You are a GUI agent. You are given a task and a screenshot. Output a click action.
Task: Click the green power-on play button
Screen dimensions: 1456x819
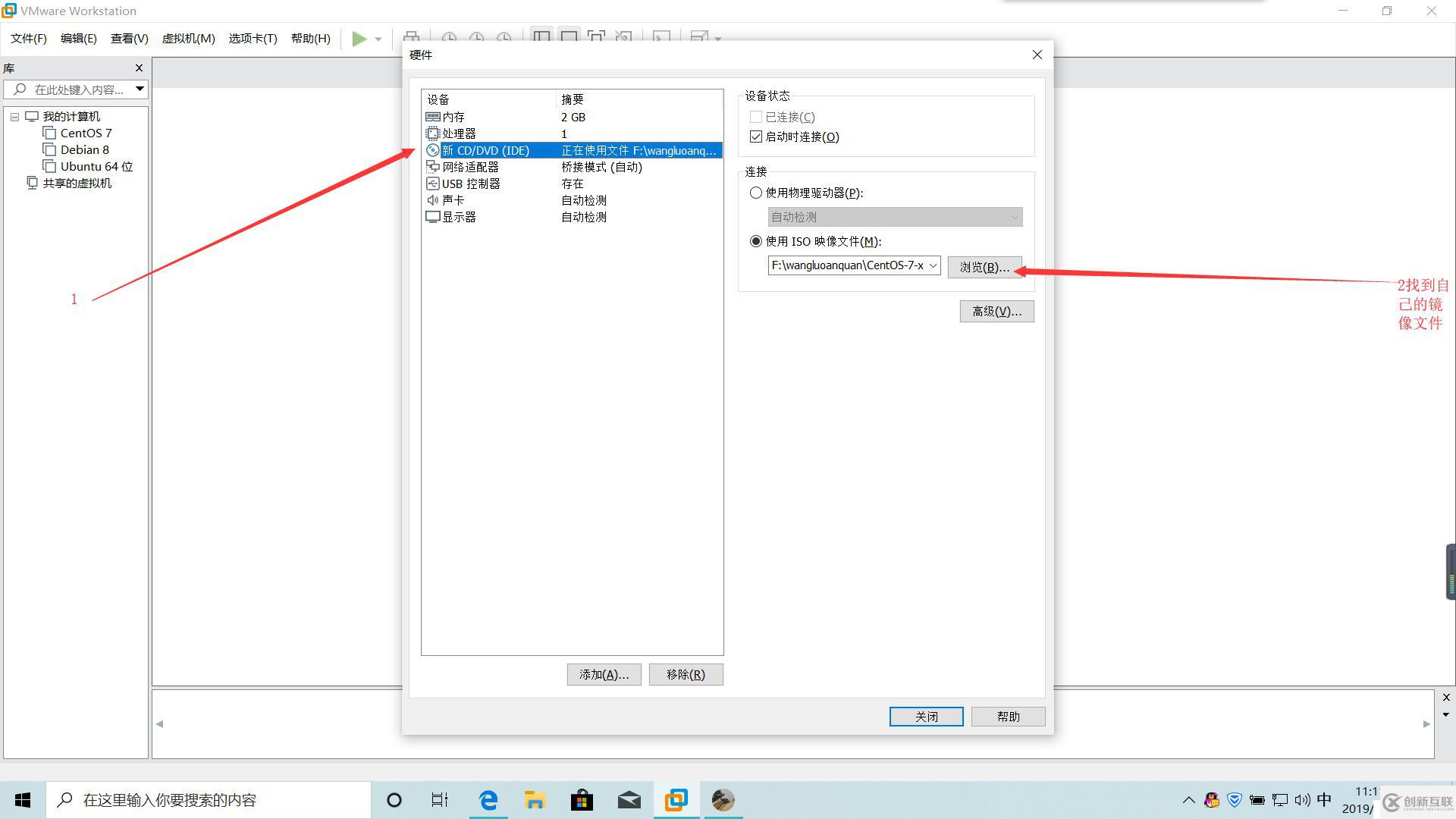click(359, 39)
